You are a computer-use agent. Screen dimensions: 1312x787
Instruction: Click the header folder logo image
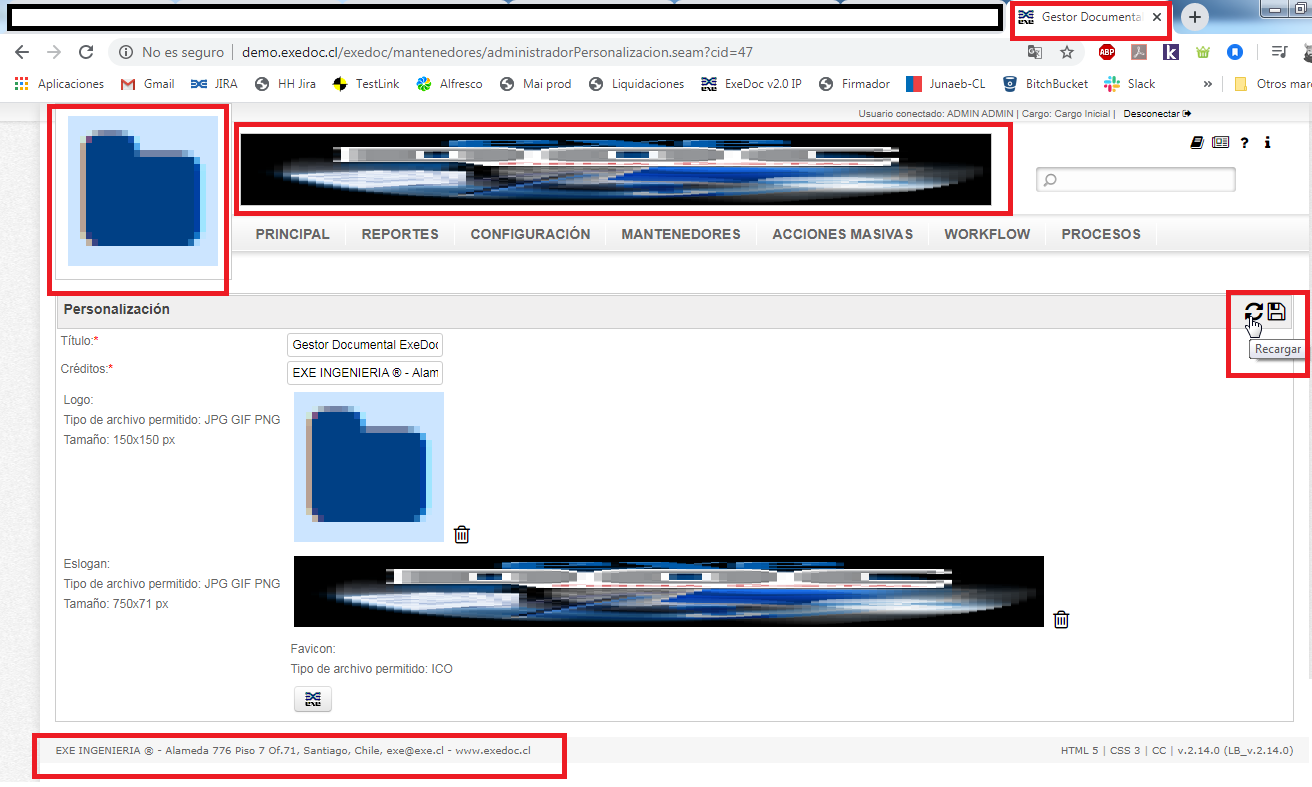tap(143, 191)
